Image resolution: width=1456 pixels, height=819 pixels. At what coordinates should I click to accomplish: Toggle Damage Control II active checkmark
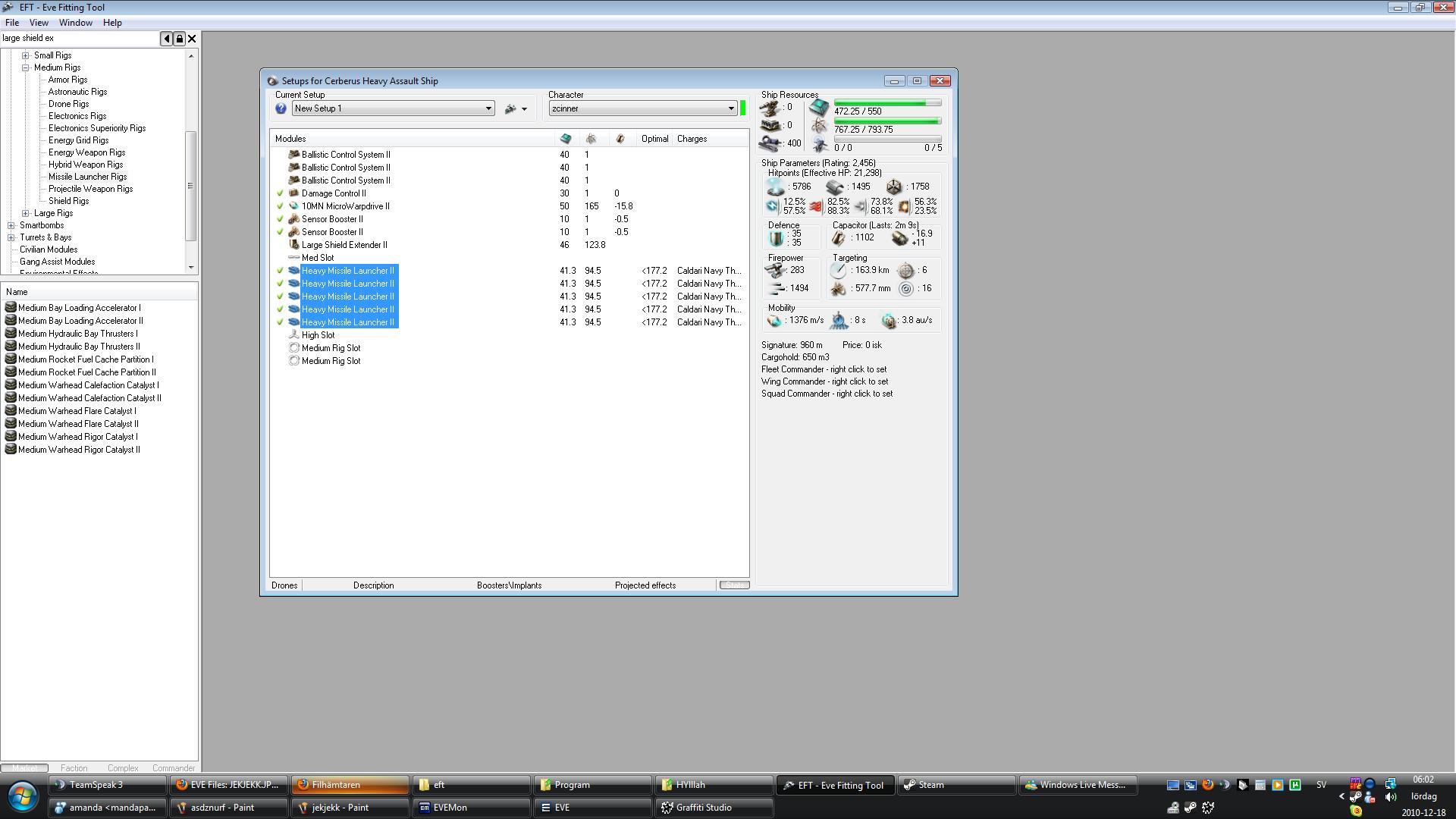pyautogui.click(x=280, y=193)
